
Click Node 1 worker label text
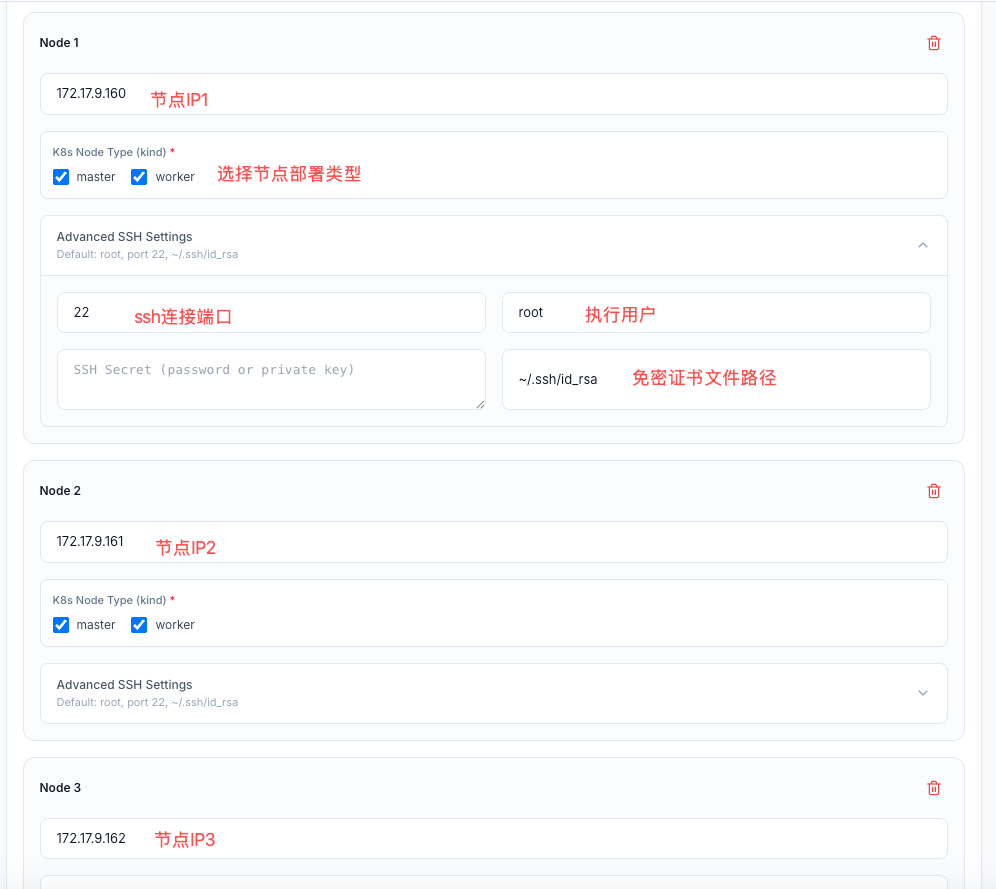tap(175, 177)
